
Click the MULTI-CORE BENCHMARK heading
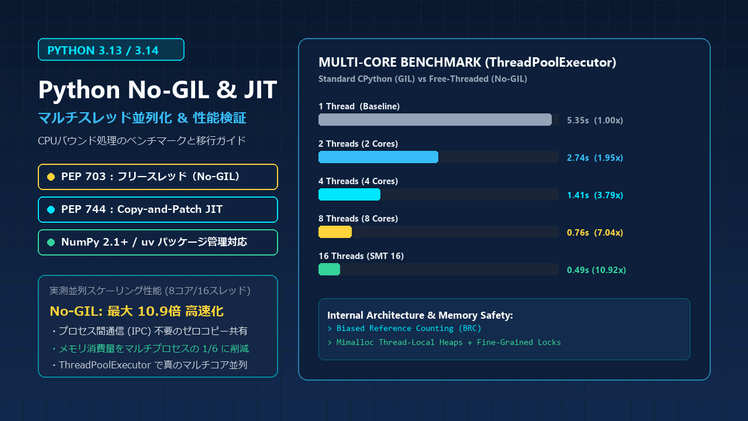[x=467, y=62]
